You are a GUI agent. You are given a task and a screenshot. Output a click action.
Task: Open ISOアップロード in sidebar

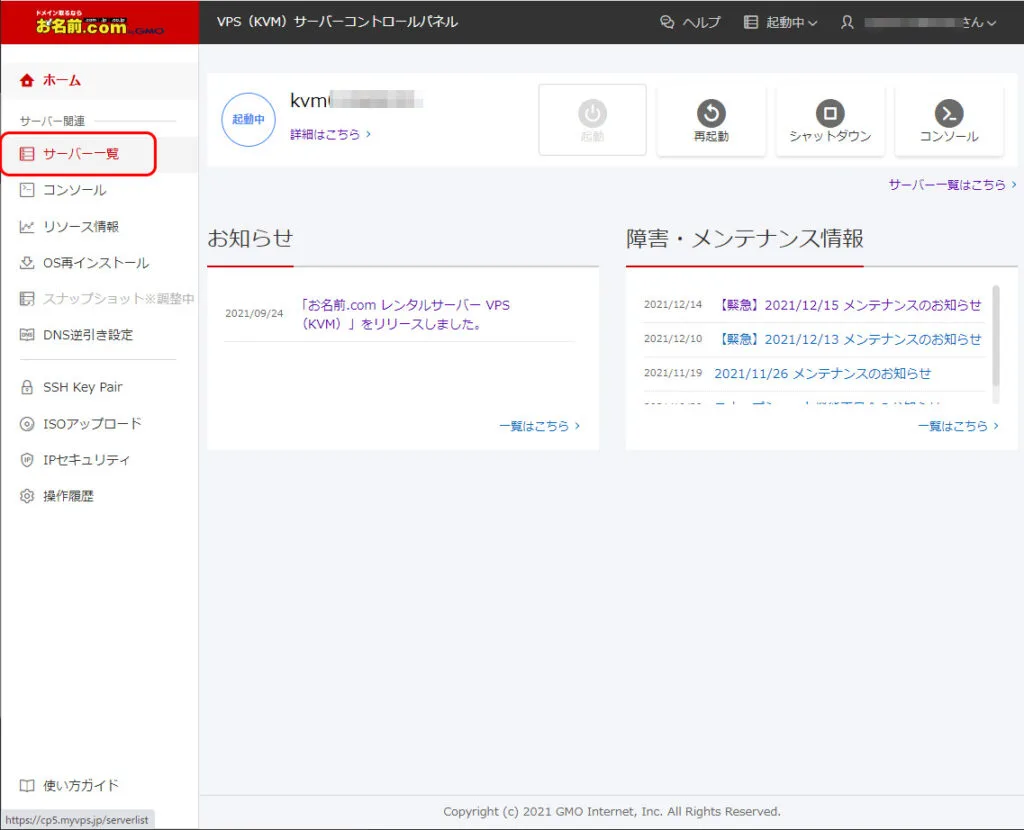click(92, 423)
